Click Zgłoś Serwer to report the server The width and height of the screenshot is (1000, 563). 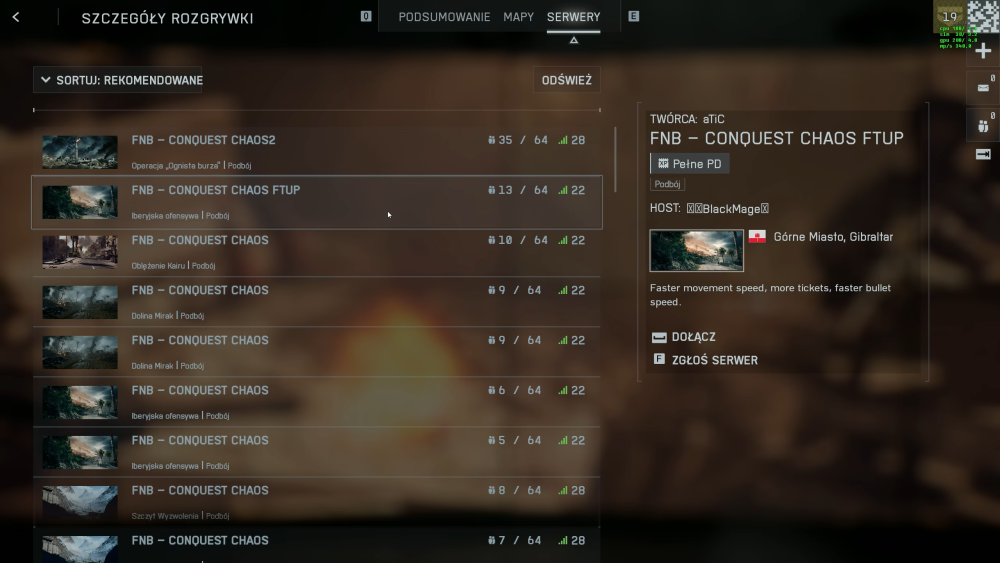click(705, 360)
